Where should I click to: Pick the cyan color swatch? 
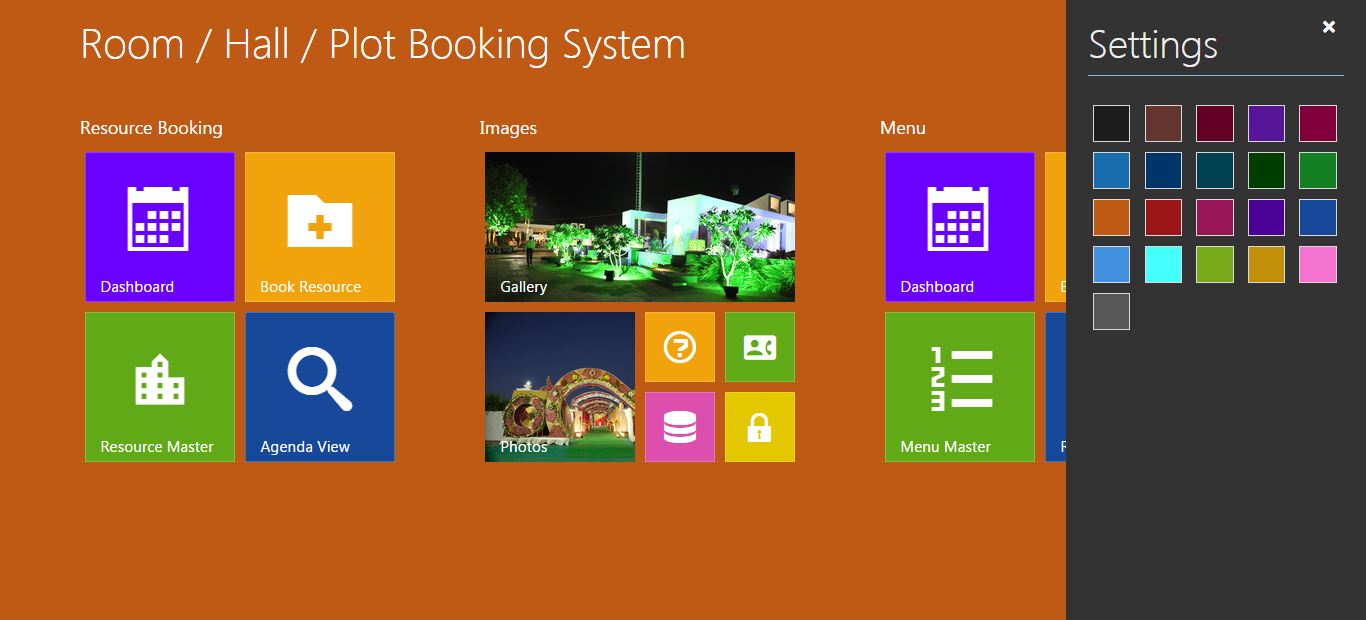coord(1163,264)
